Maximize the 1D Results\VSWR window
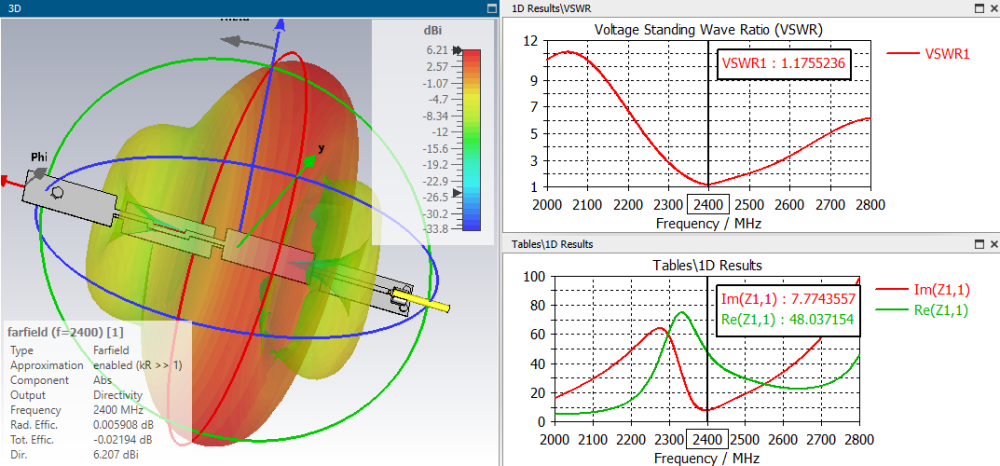This screenshot has height=466, width=1000. (980, 8)
